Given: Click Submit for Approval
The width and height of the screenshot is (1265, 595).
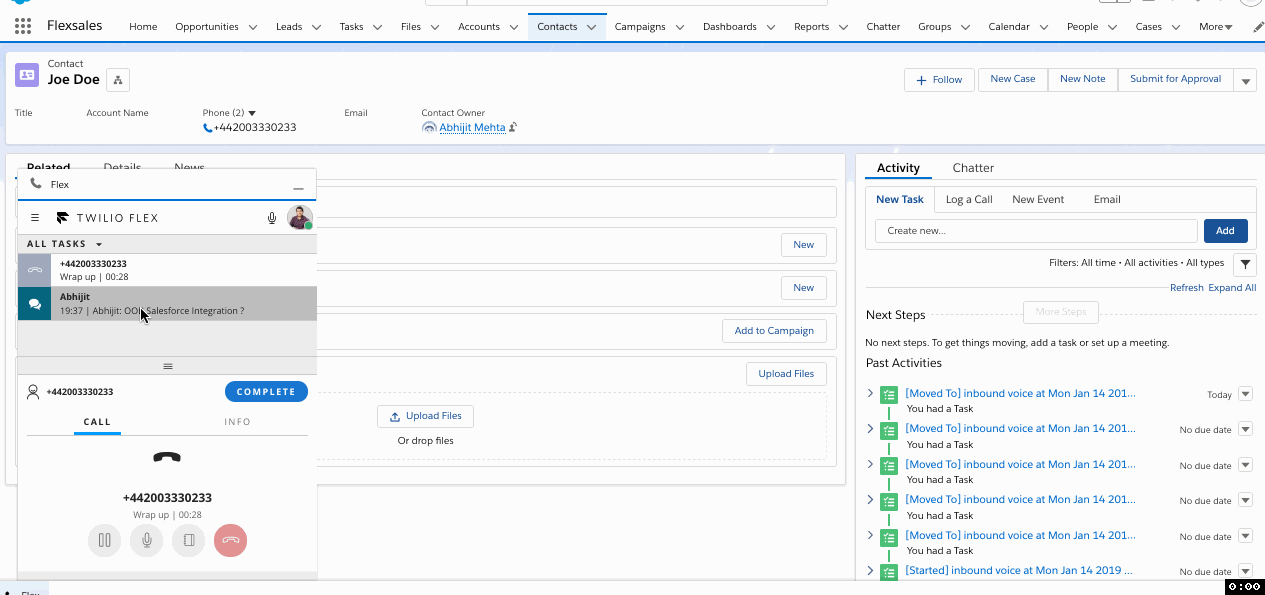Looking at the screenshot, I should point(1175,79).
